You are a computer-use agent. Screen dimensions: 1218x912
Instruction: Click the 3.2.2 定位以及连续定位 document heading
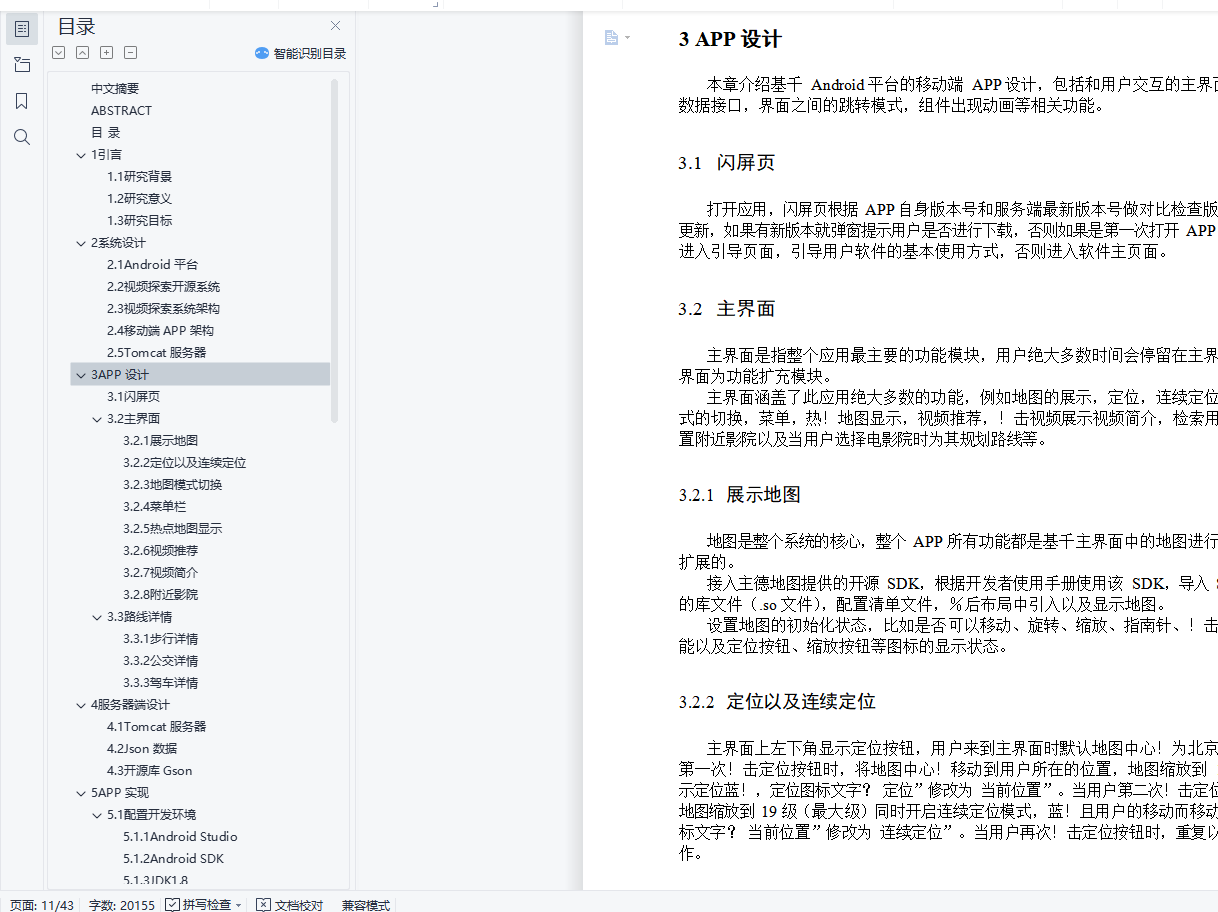(777, 702)
